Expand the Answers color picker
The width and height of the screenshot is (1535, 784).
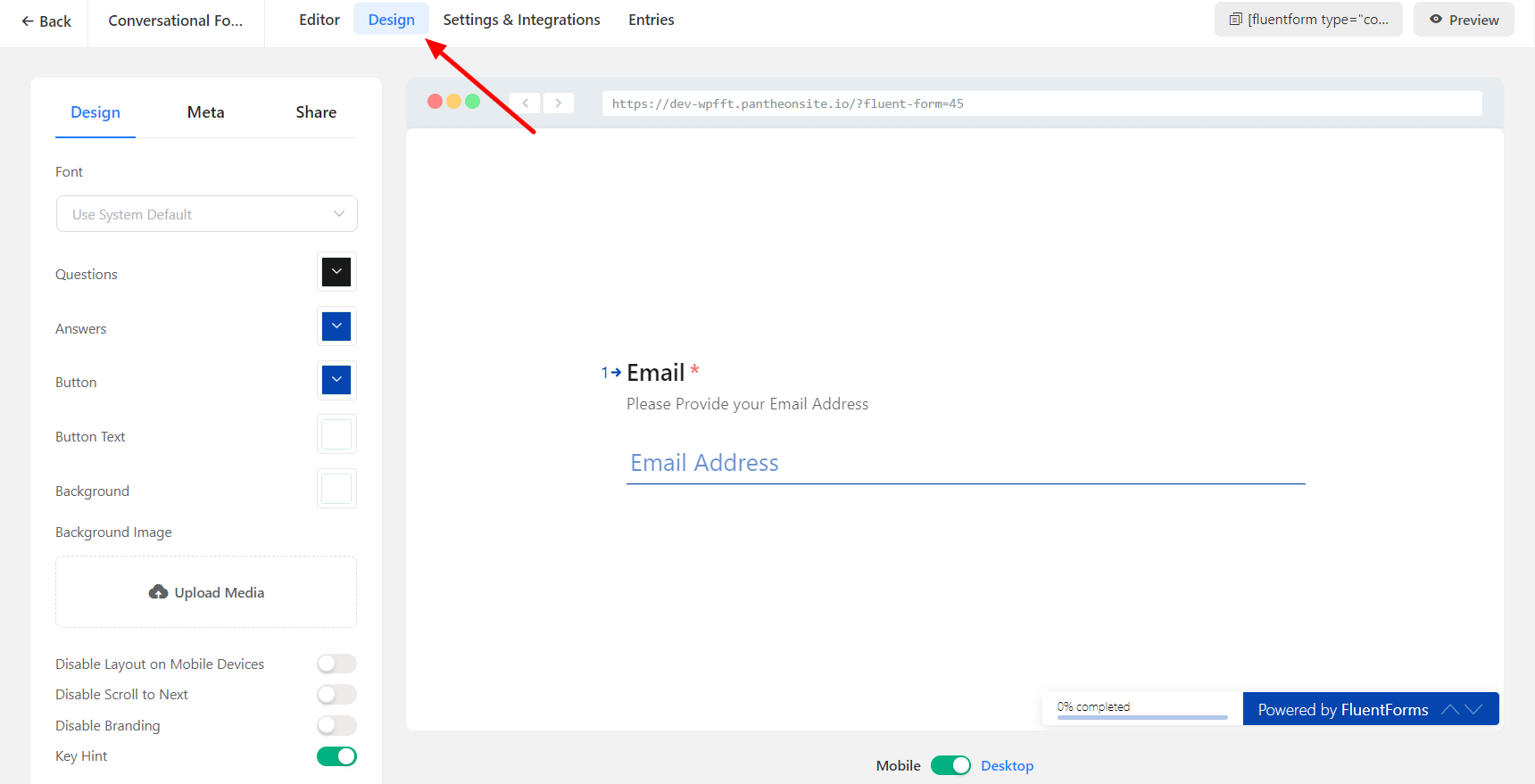[336, 326]
